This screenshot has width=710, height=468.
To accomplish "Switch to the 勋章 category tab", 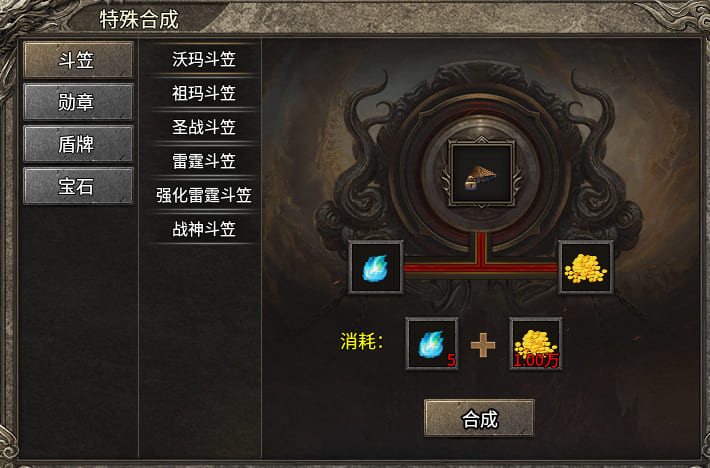I will click(x=78, y=102).
